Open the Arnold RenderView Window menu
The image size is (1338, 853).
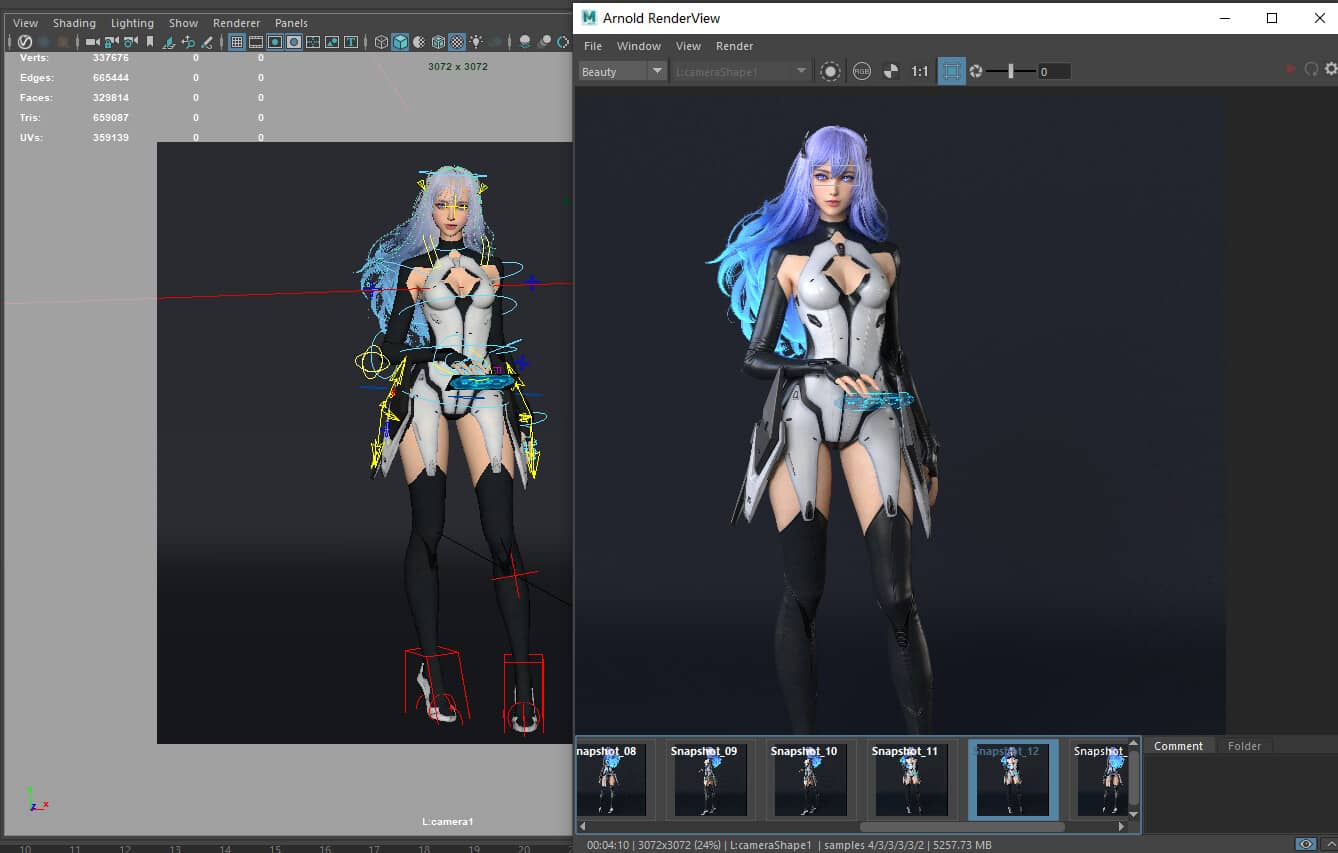pyautogui.click(x=638, y=46)
